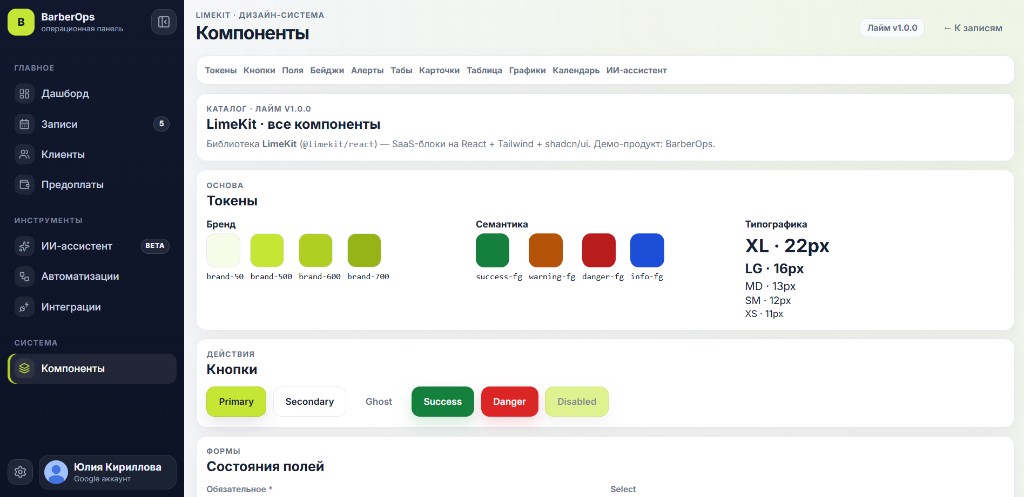Viewport: 1024px width, 497px height.
Task: Click the green Success button
Action: click(x=443, y=402)
